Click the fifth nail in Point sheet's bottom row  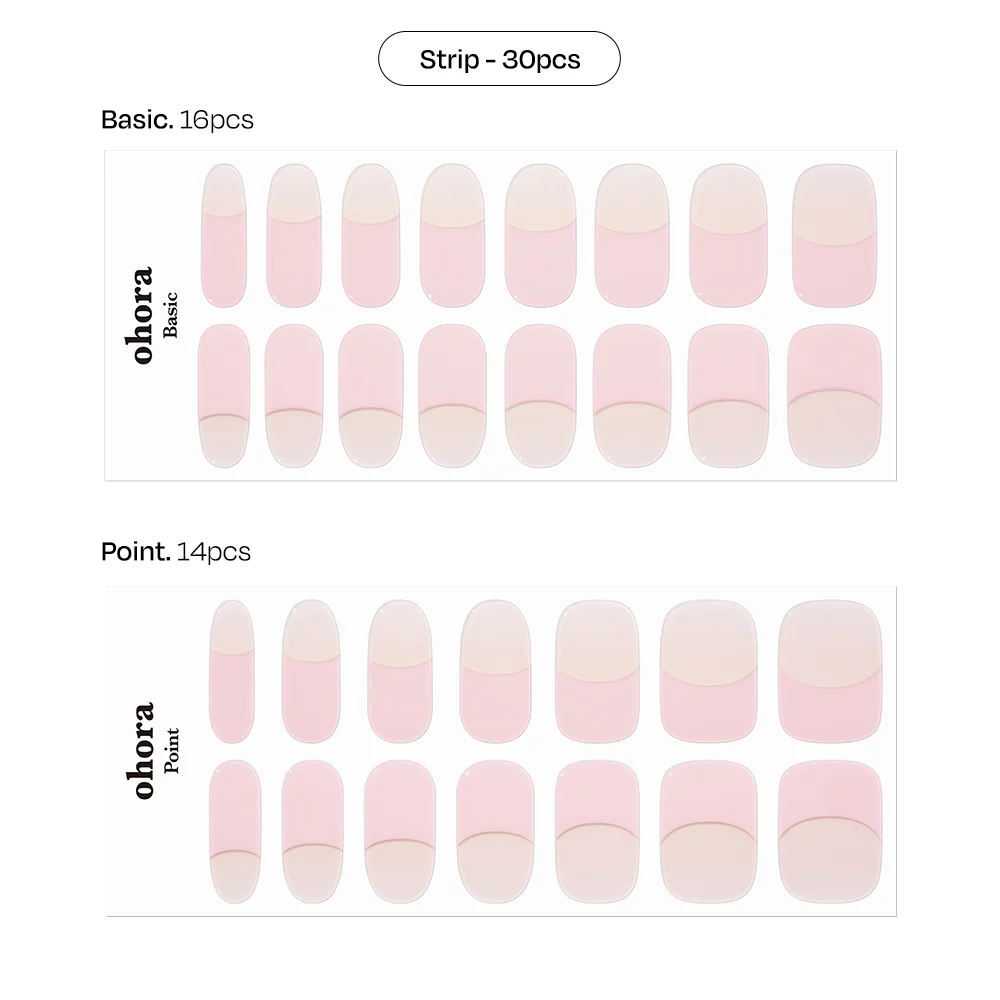596,830
